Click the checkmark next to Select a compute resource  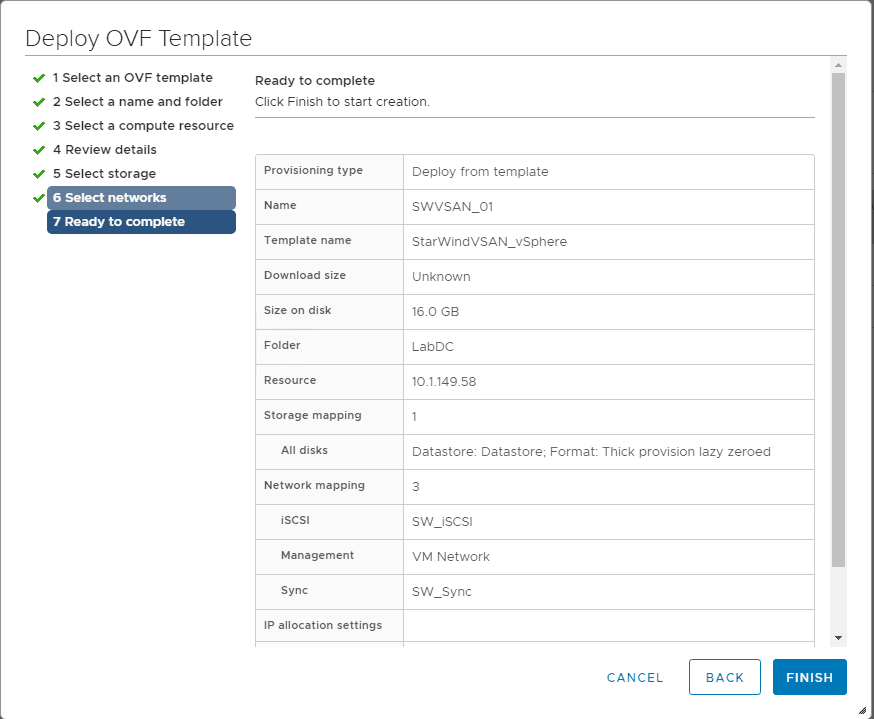pyautogui.click(x=39, y=126)
